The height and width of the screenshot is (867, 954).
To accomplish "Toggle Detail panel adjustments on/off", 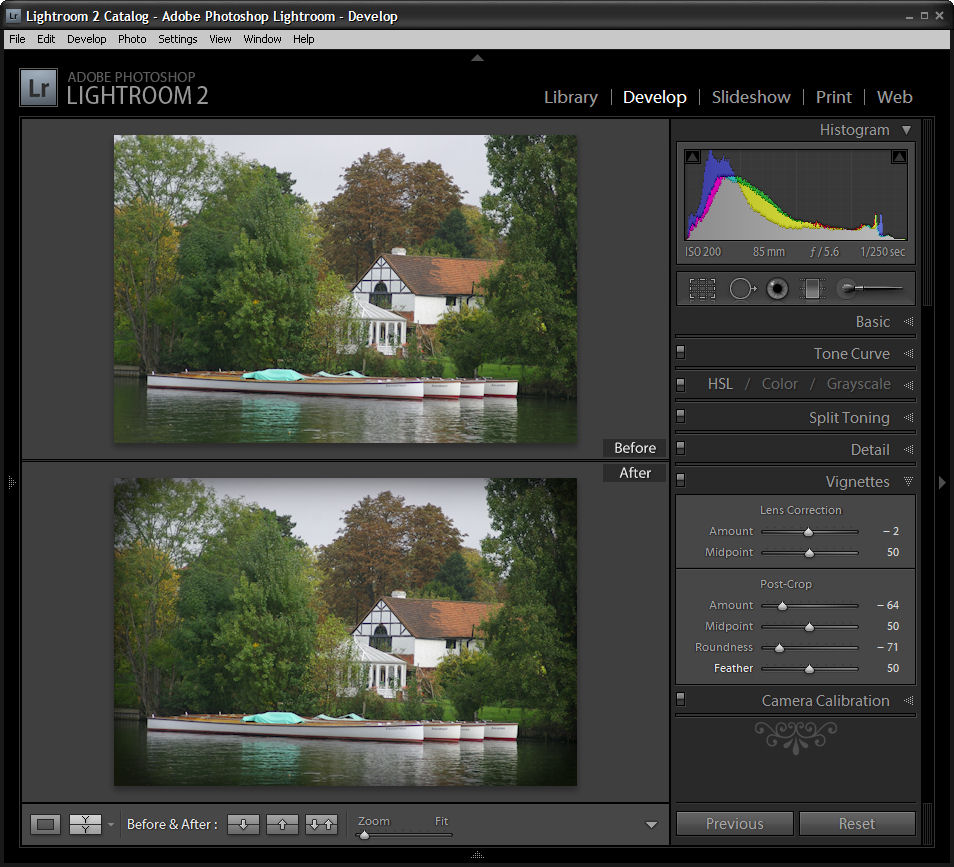I will pyautogui.click(x=681, y=448).
